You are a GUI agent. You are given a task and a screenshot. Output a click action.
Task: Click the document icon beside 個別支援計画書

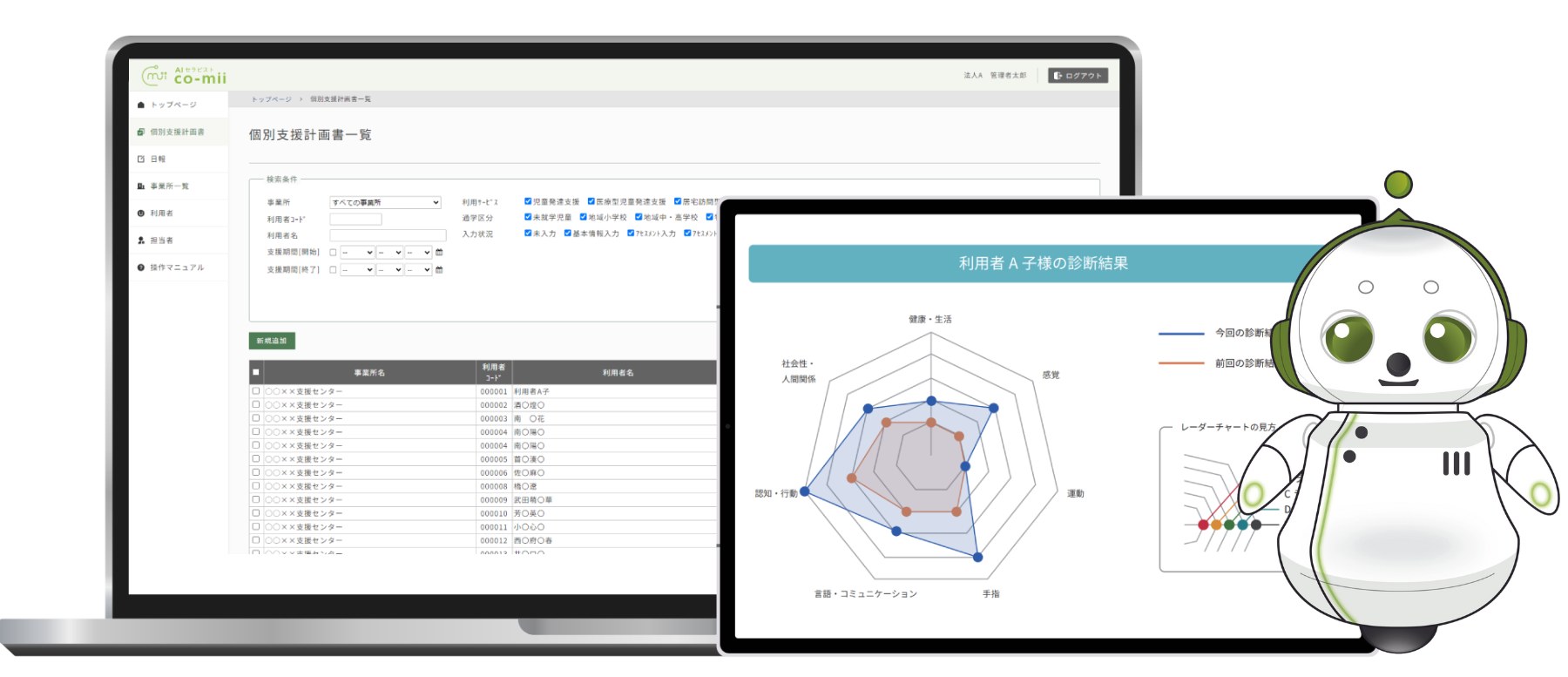tap(141, 132)
